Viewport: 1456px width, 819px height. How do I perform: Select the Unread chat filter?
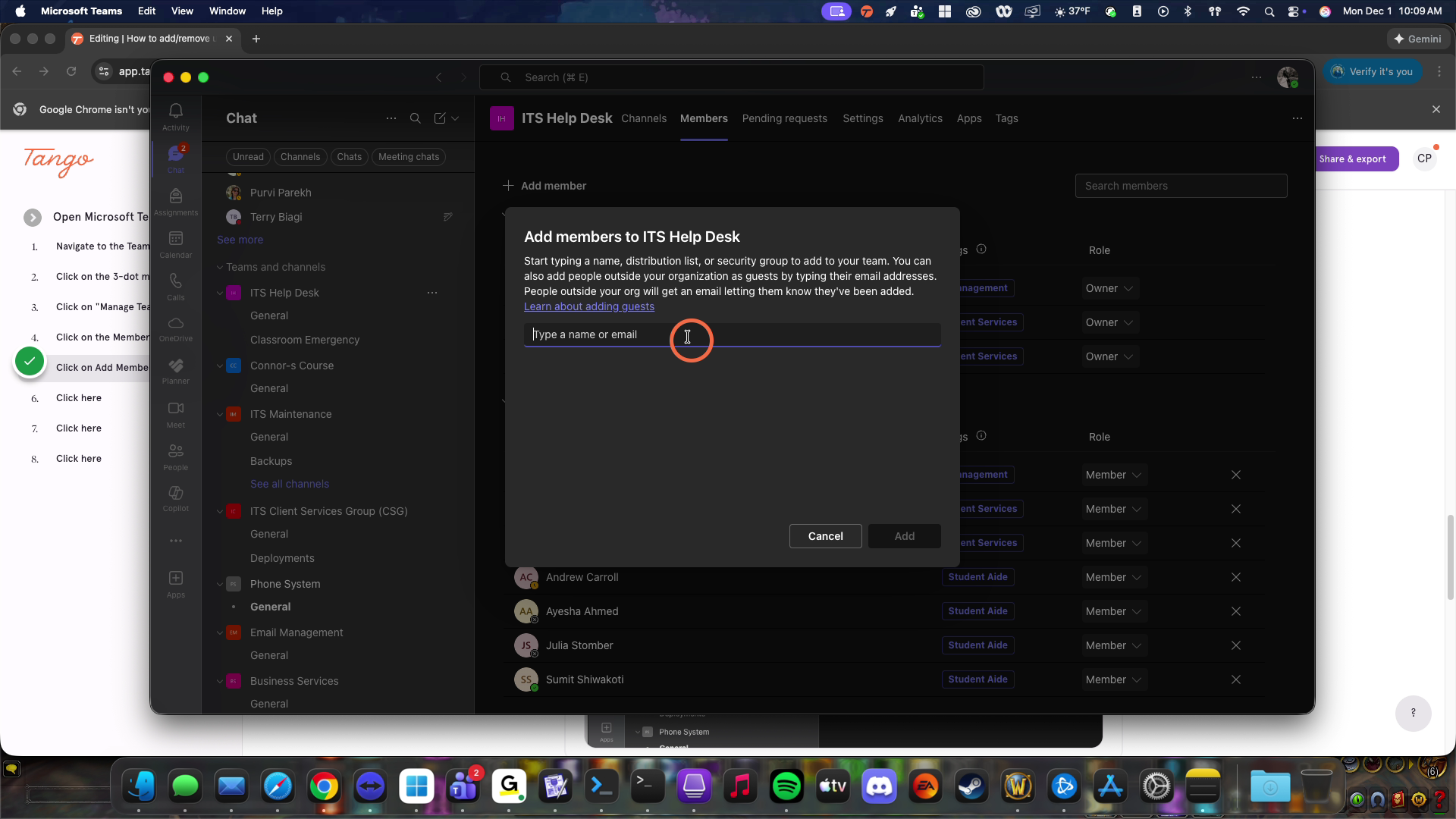[x=248, y=157]
